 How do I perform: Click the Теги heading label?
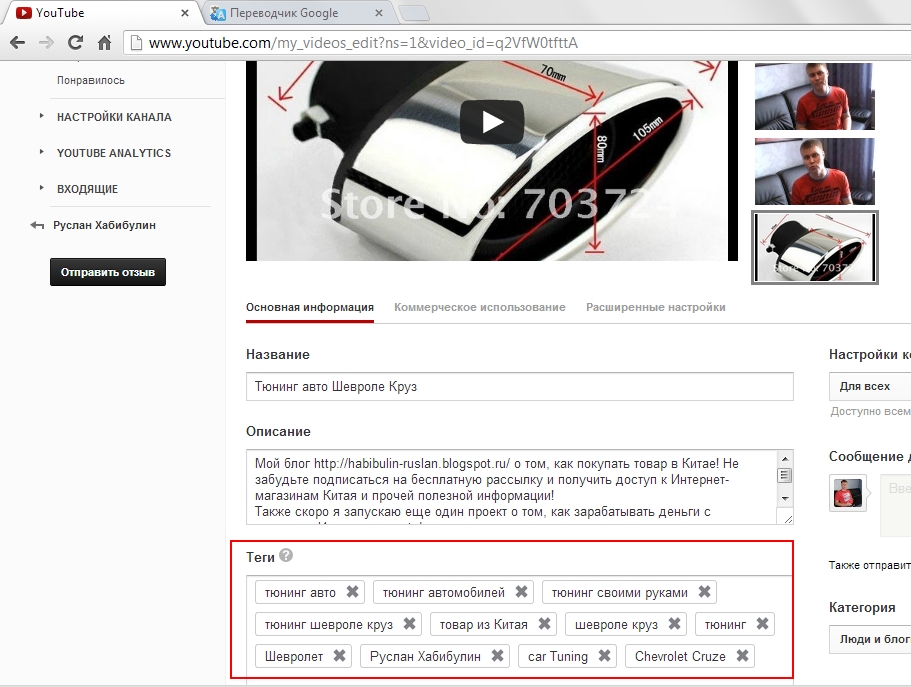click(260, 557)
